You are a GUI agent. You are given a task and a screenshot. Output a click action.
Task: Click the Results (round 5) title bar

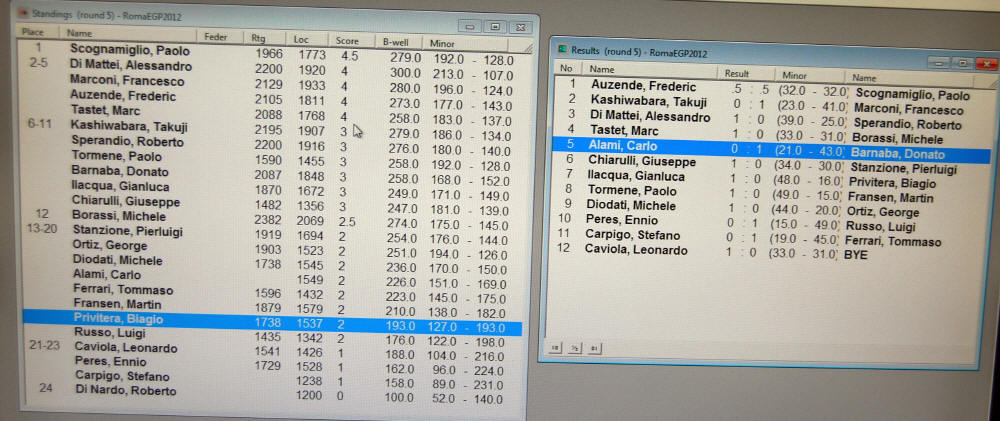(x=773, y=55)
